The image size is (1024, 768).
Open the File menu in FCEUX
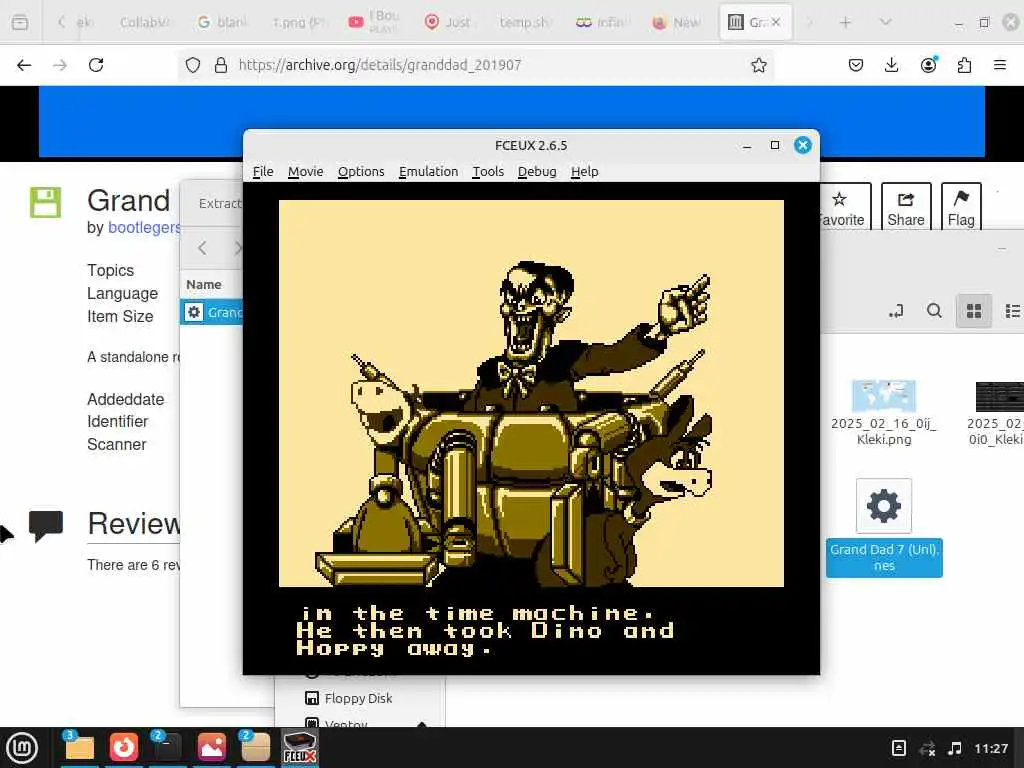tap(263, 172)
